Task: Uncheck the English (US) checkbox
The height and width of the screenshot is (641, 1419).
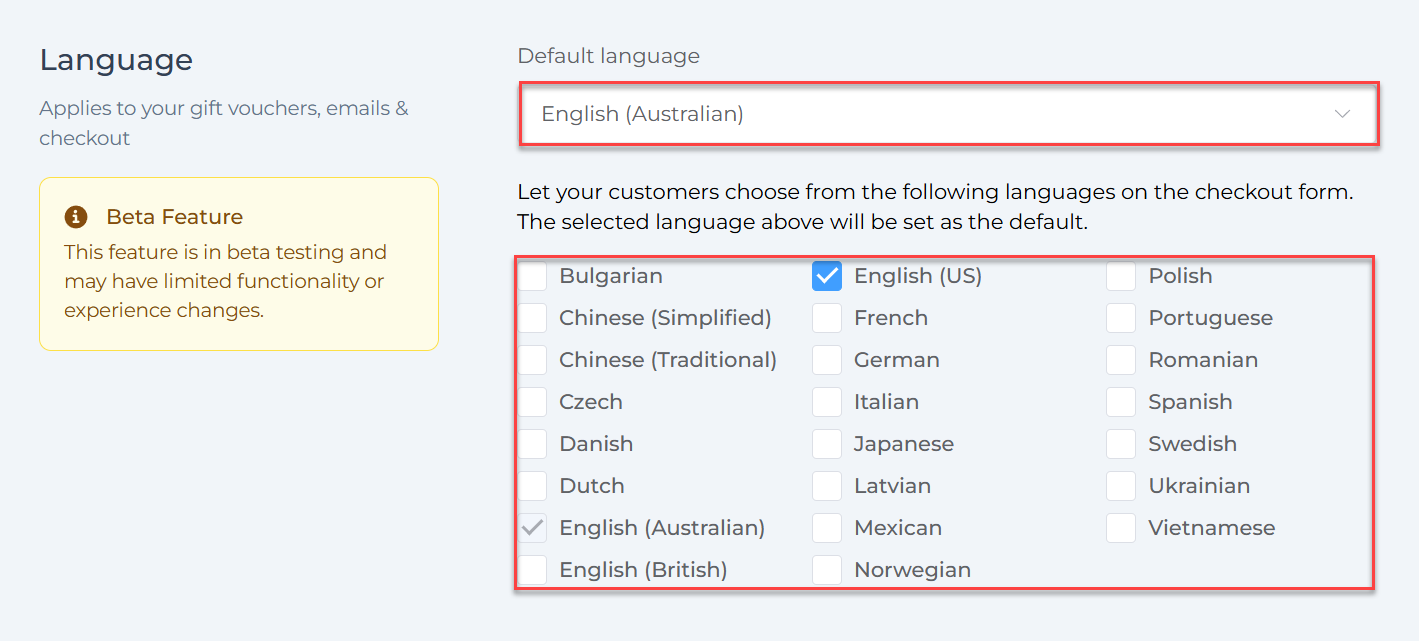Action: click(x=827, y=276)
